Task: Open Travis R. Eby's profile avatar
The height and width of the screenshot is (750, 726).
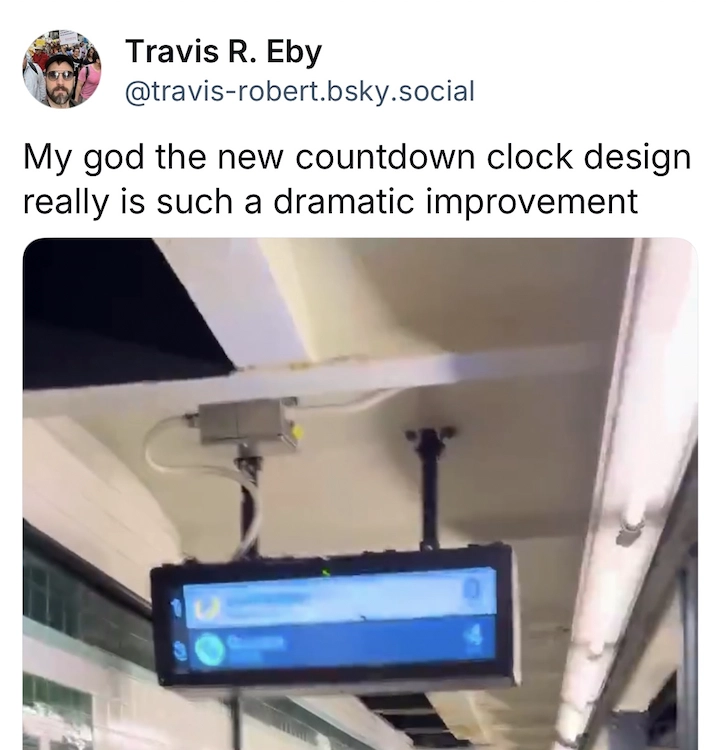Action: pyautogui.click(x=62, y=68)
